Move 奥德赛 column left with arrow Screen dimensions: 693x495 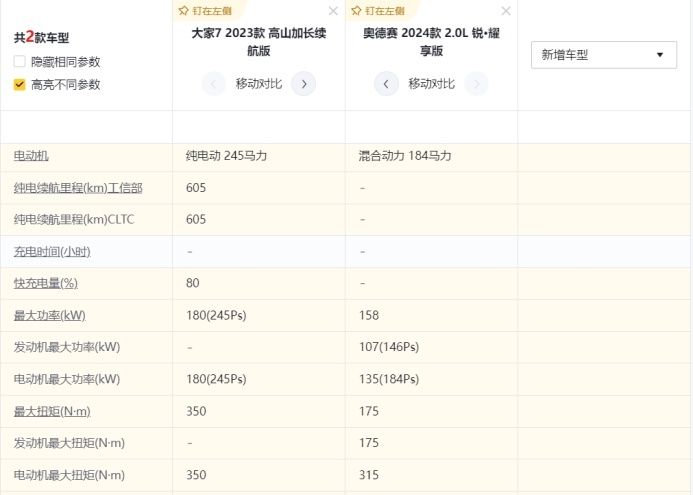pos(386,84)
